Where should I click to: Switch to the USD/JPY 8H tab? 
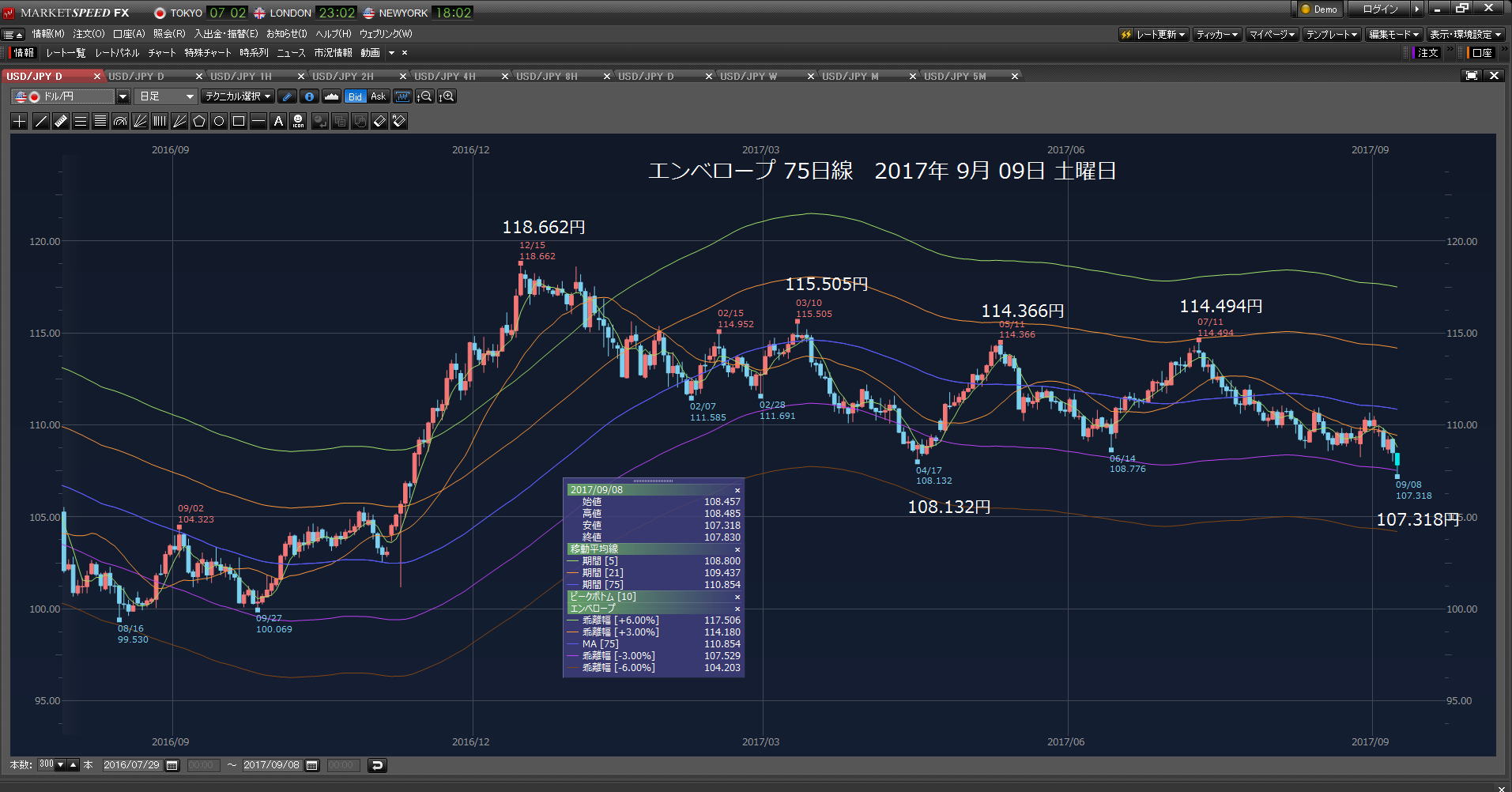(x=547, y=77)
